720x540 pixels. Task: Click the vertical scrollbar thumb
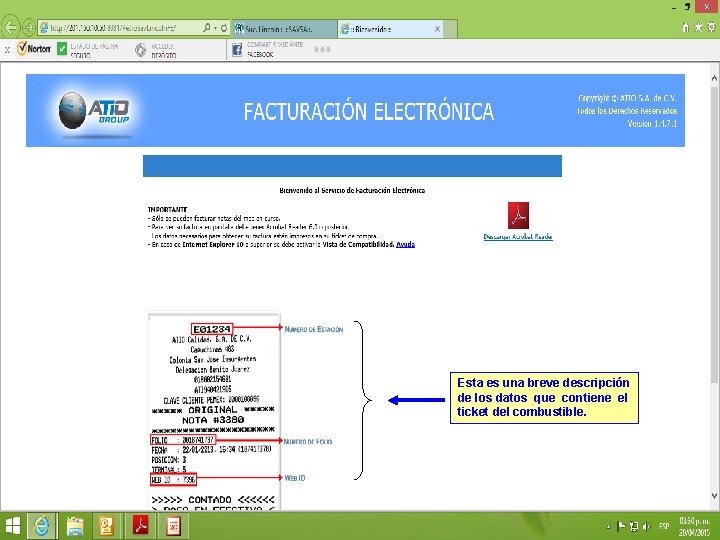(x=714, y=234)
